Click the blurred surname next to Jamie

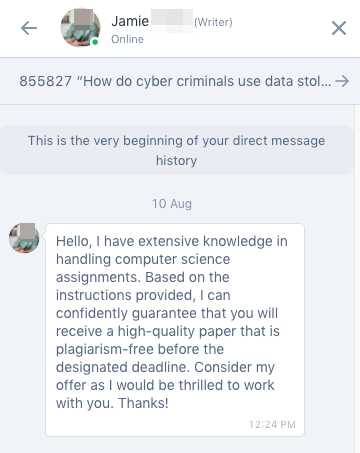click(x=172, y=21)
